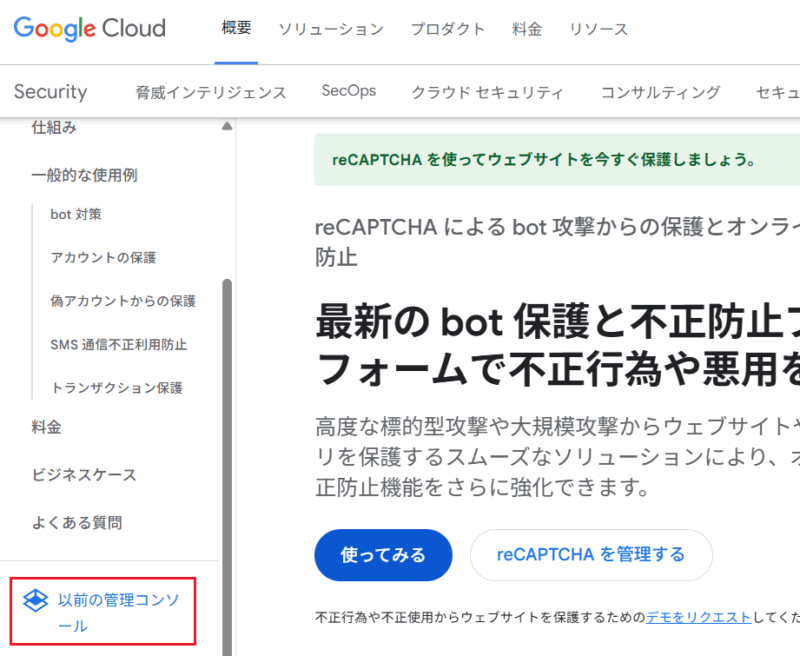
Task: Open the リソース menu
Action: click(598, 29)
